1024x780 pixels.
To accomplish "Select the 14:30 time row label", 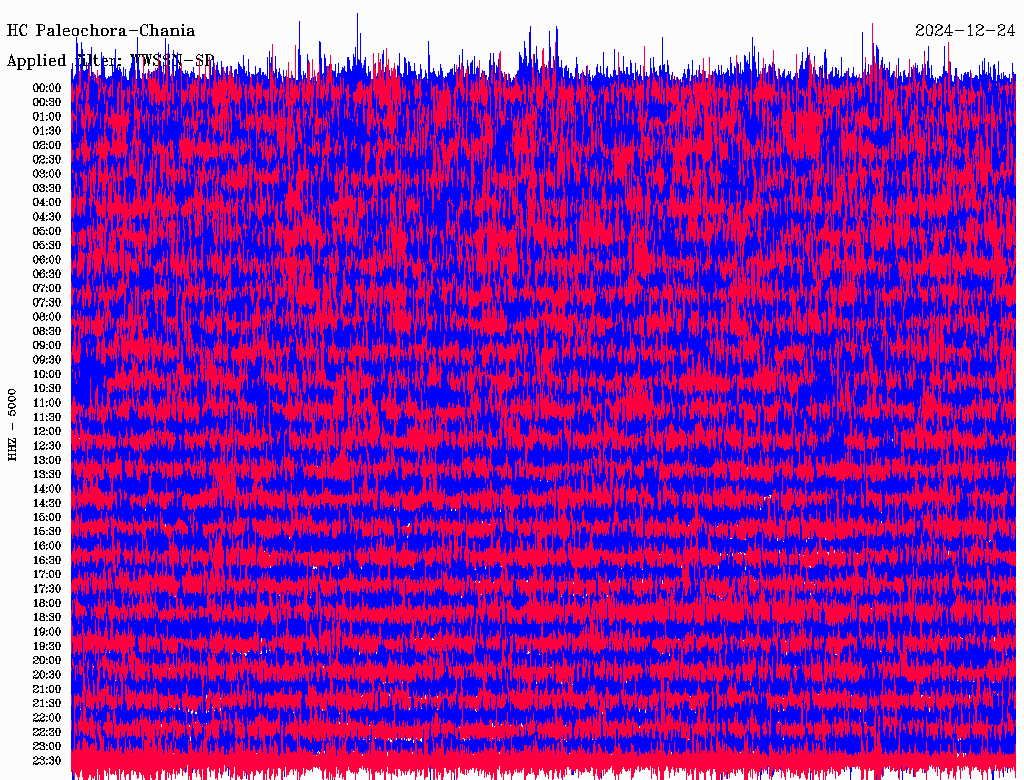I will tap(47, 504).
